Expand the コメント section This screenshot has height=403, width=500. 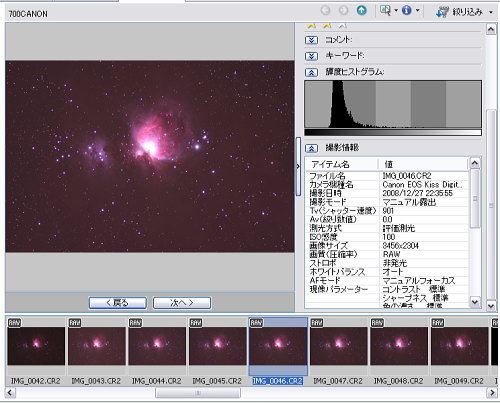(311, 40)
